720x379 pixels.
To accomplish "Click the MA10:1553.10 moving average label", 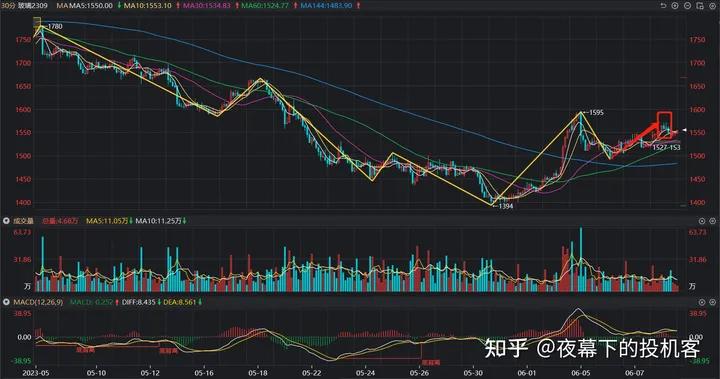I will [147, 6].
